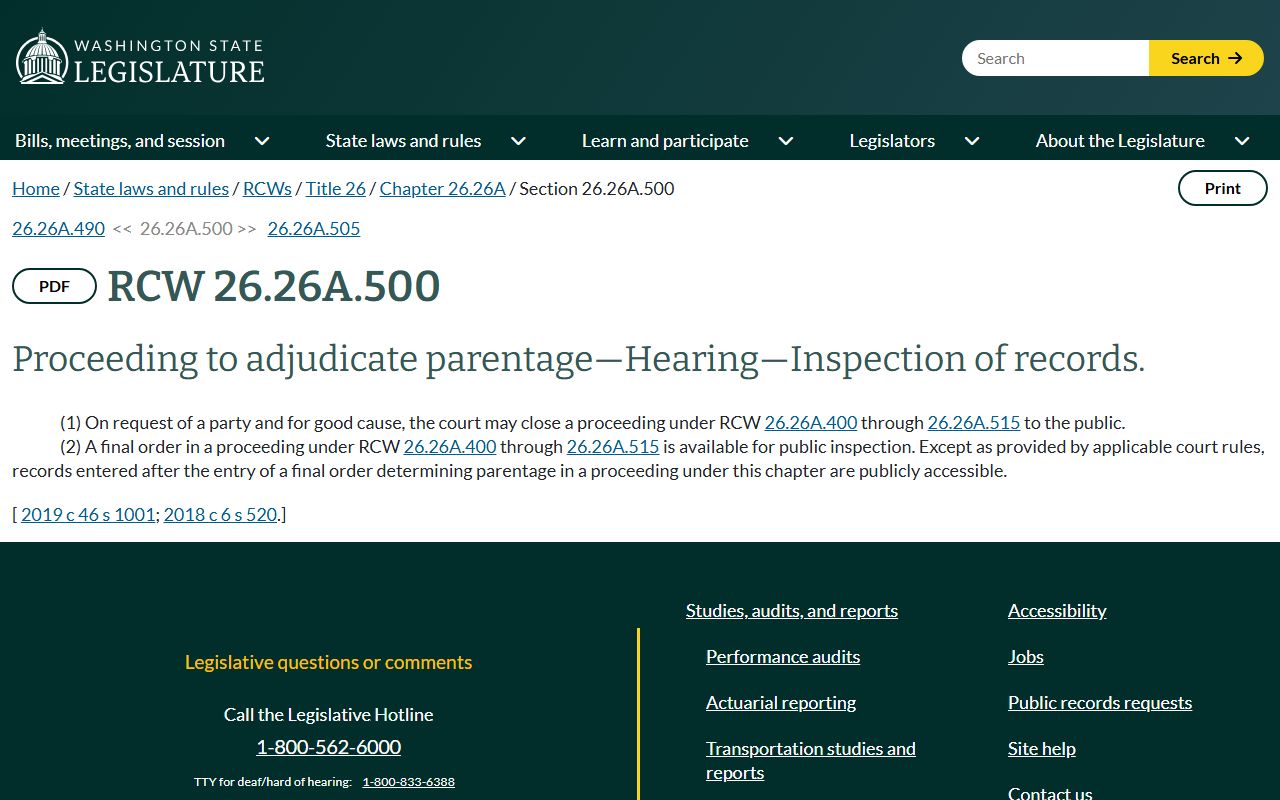
Task: Expand the State laws and rules chevron
Action: pyautogui.click(x=518, y=141)
